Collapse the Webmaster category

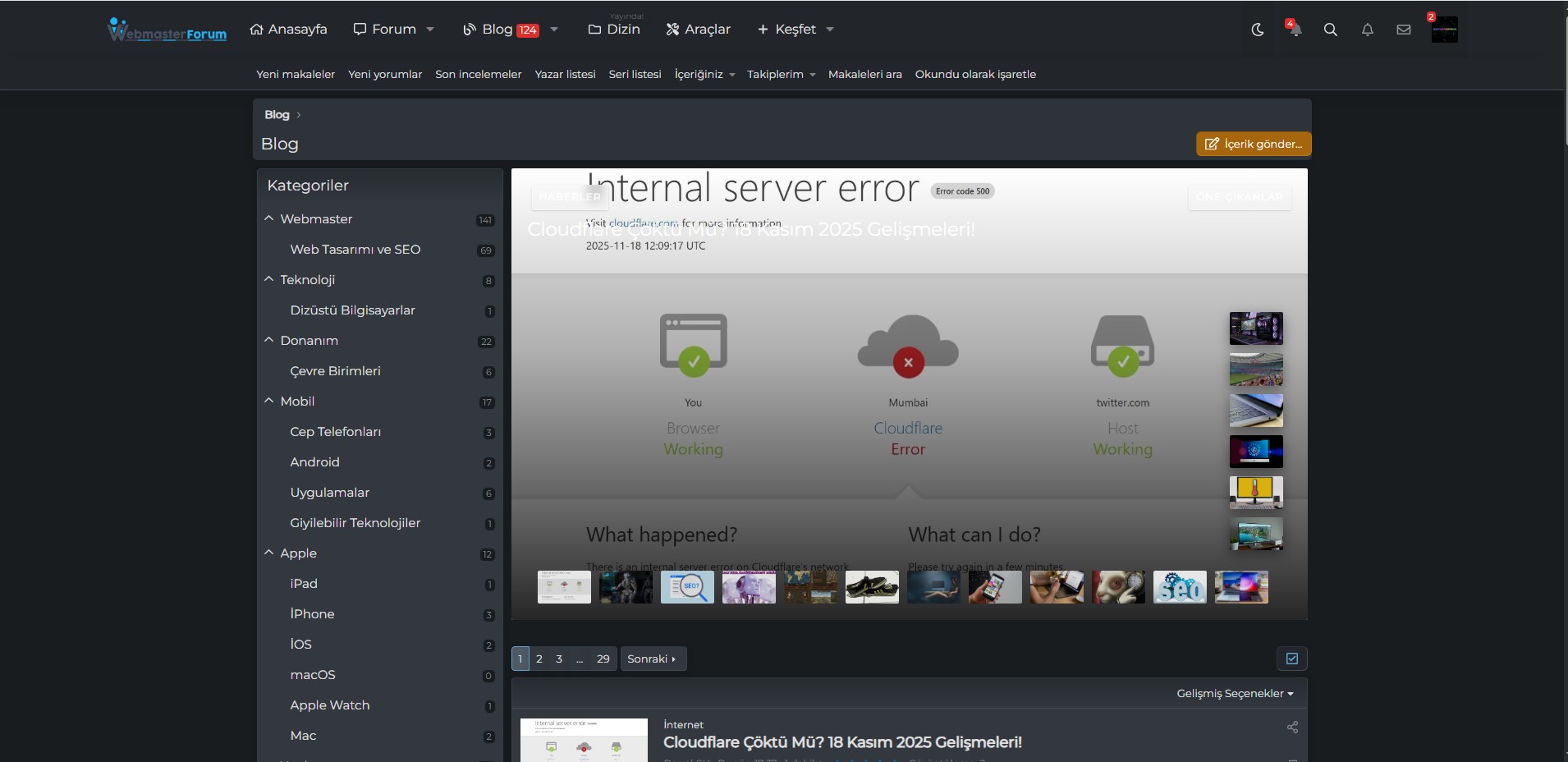click(x=268, y=218)
